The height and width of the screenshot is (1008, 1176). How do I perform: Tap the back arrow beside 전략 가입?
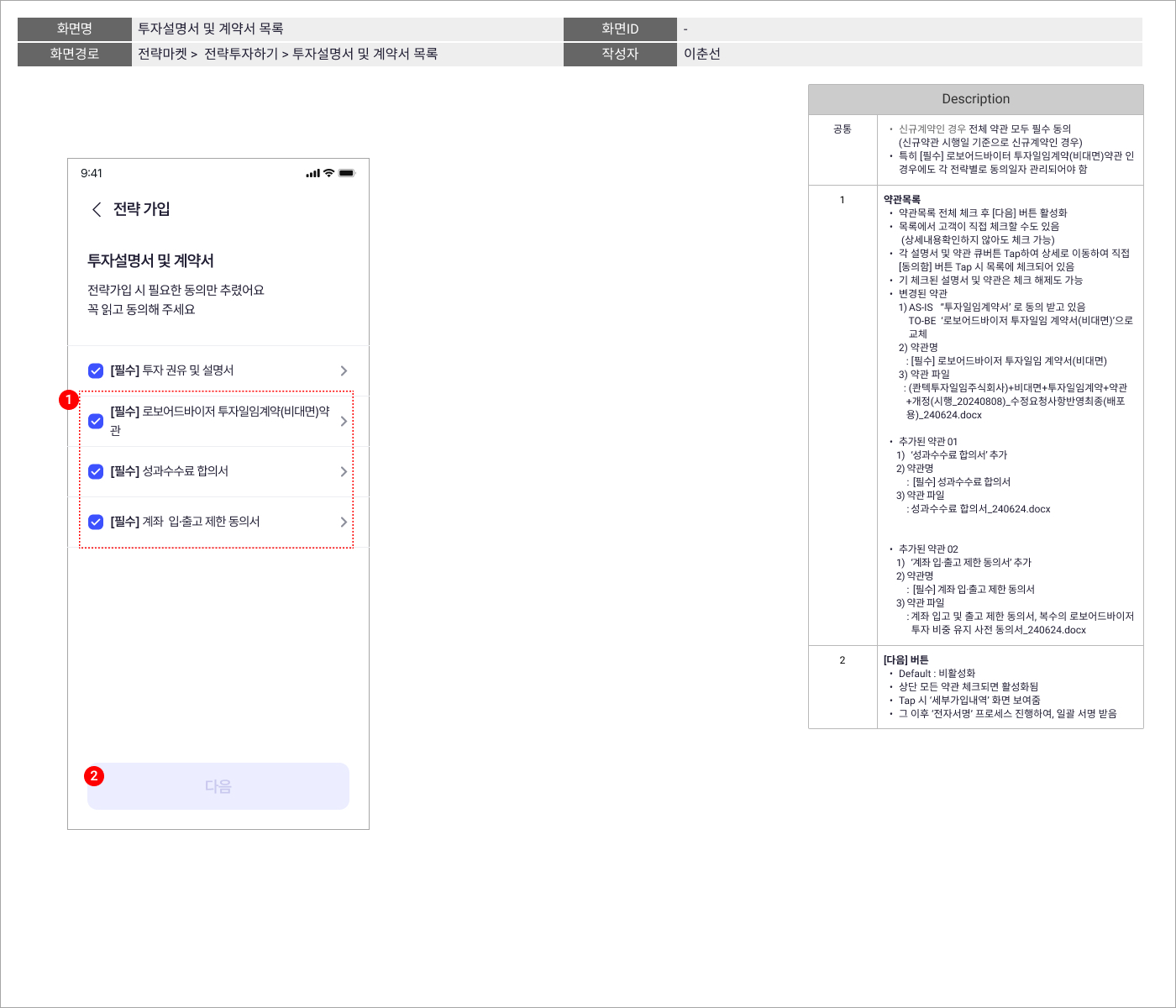pyautogui.click(x=97, y=209)
